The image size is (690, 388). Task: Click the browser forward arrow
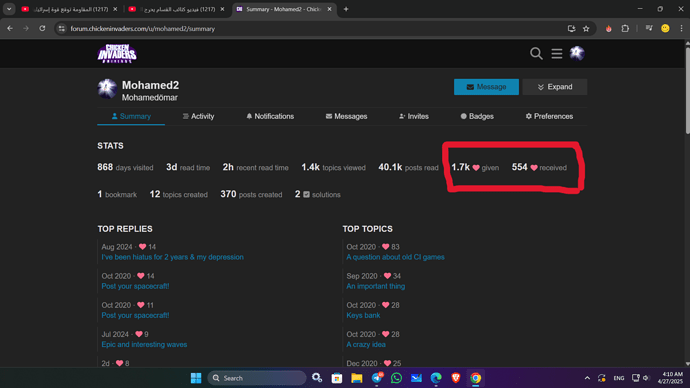(x=26, y=28)
